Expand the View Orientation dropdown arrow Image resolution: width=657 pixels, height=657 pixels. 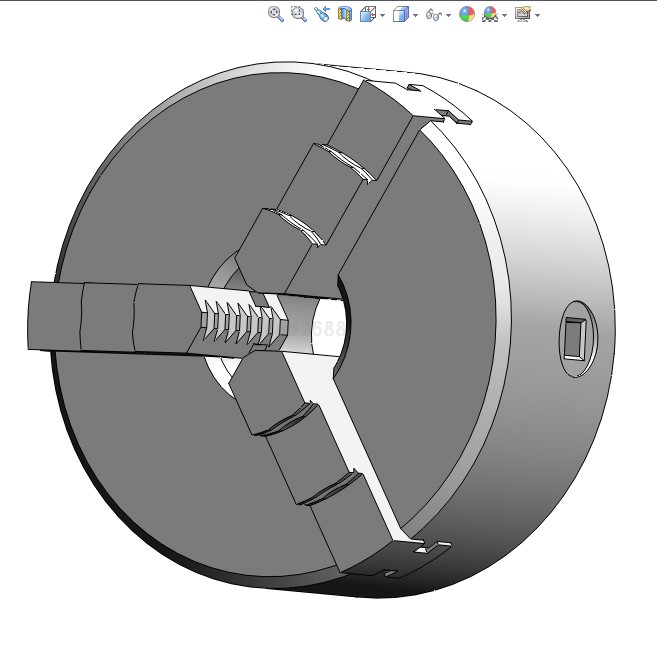382,15
